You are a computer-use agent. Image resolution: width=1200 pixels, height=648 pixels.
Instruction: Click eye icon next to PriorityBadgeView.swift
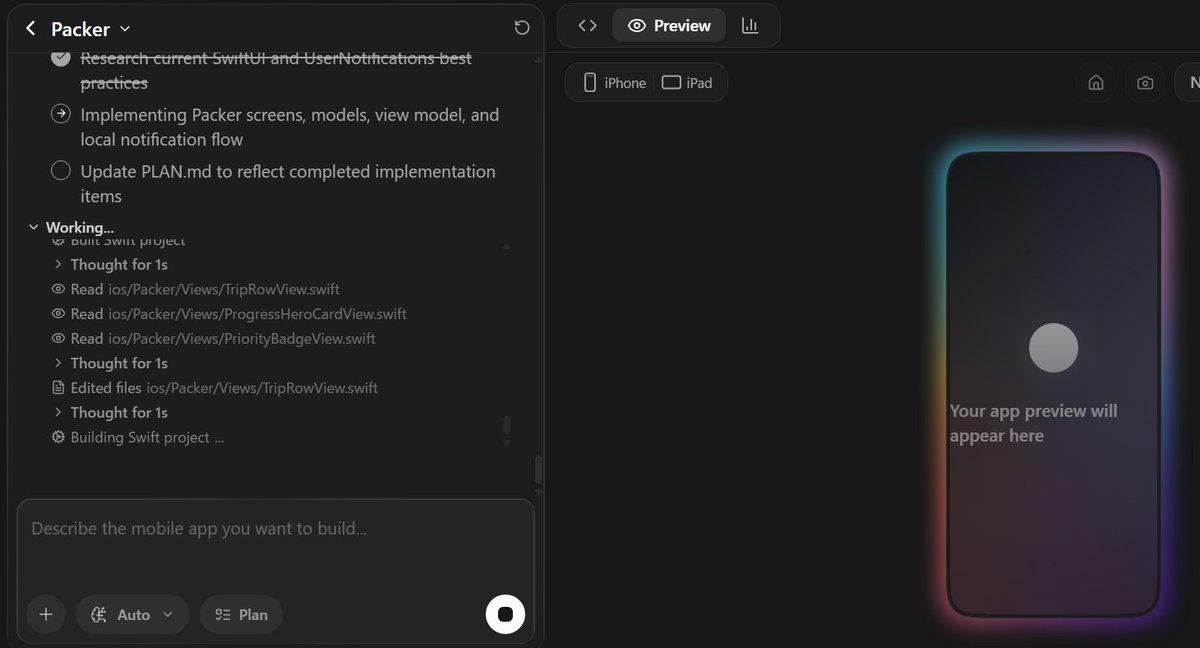coord(58,339)
